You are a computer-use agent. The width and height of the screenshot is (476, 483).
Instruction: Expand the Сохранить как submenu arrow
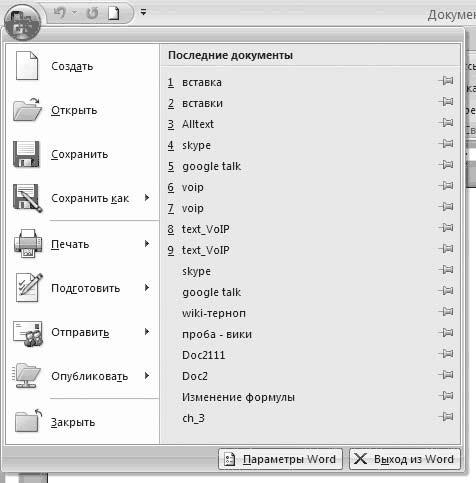pos(147,198)
